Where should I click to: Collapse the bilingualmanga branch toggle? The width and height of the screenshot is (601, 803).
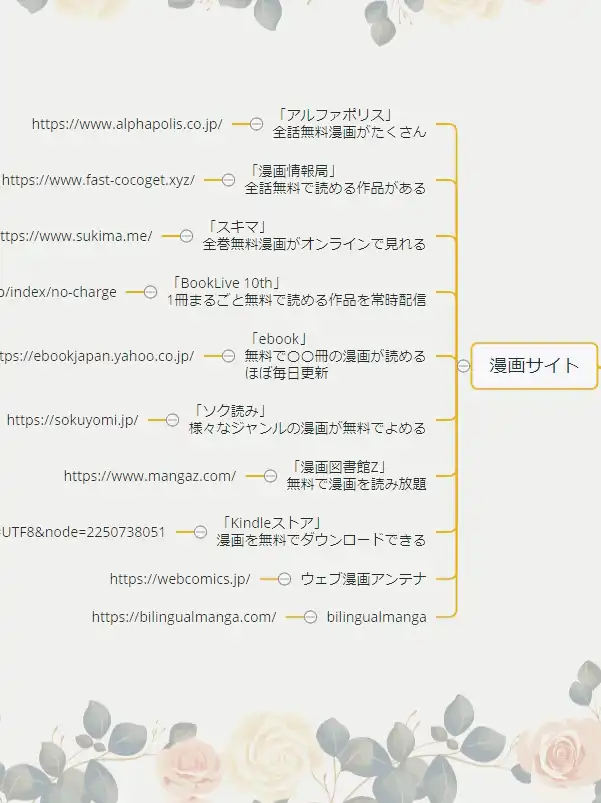tap(309, 617)
